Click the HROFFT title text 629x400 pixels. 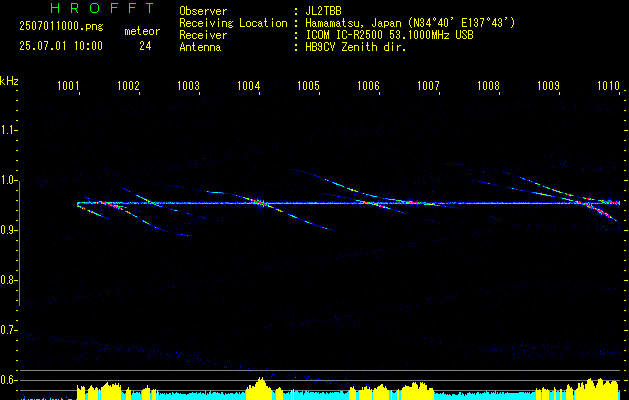102,8
